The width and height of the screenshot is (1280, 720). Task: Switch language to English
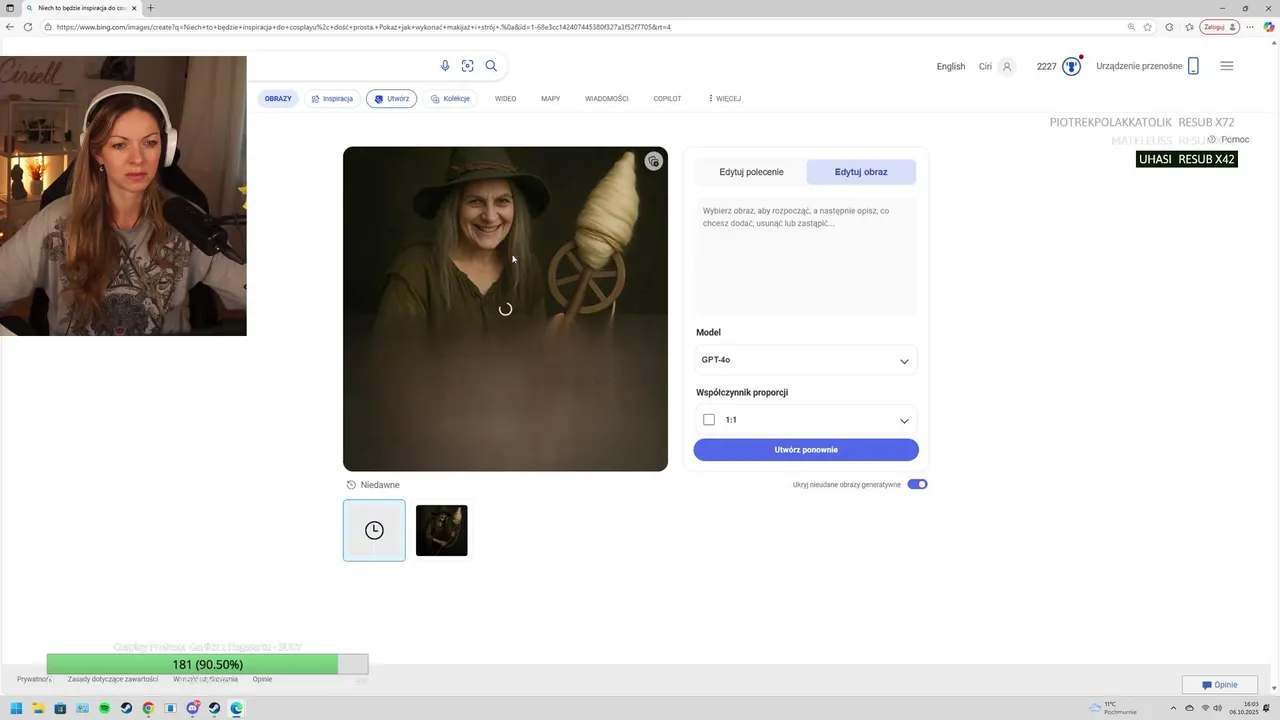[x=951, y=66]
